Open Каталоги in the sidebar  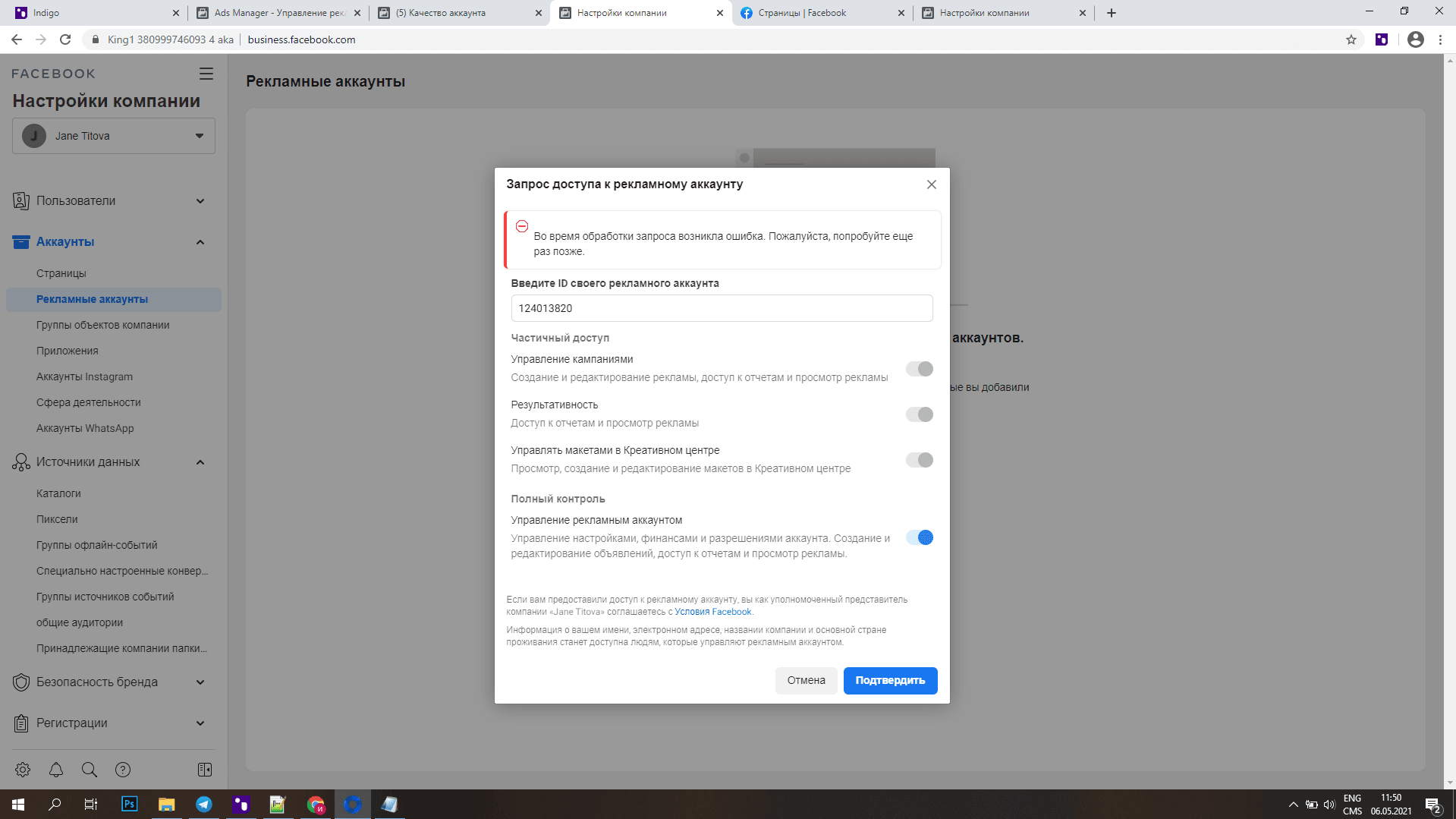[58, 493]
